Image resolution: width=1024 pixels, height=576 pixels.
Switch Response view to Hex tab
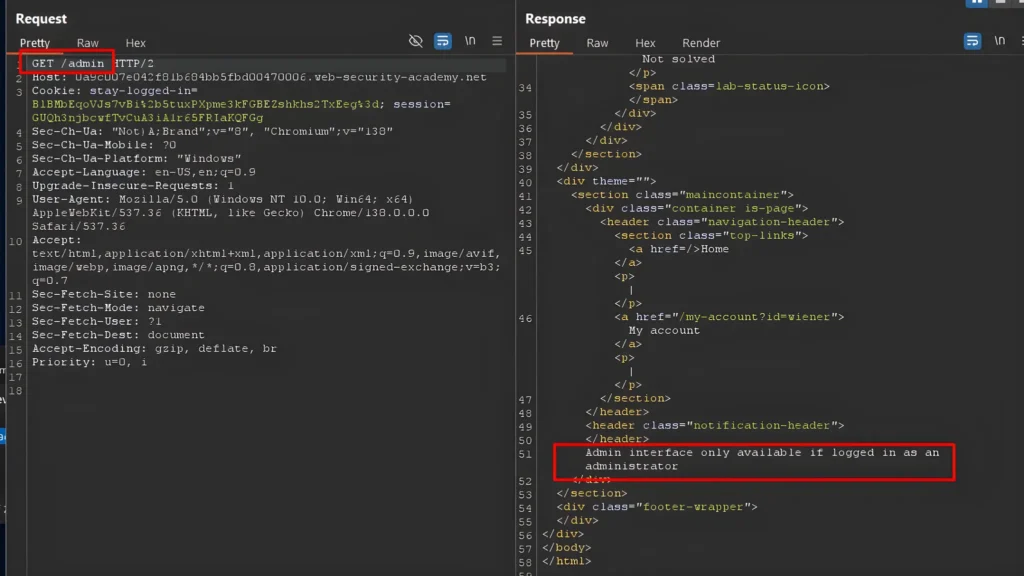click(646, 43)
